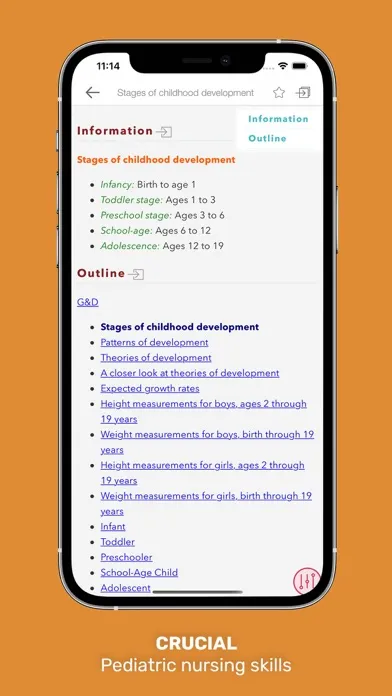Open the G&D link
This screenshot has width=392, height=696.
[x=87, y=302]
